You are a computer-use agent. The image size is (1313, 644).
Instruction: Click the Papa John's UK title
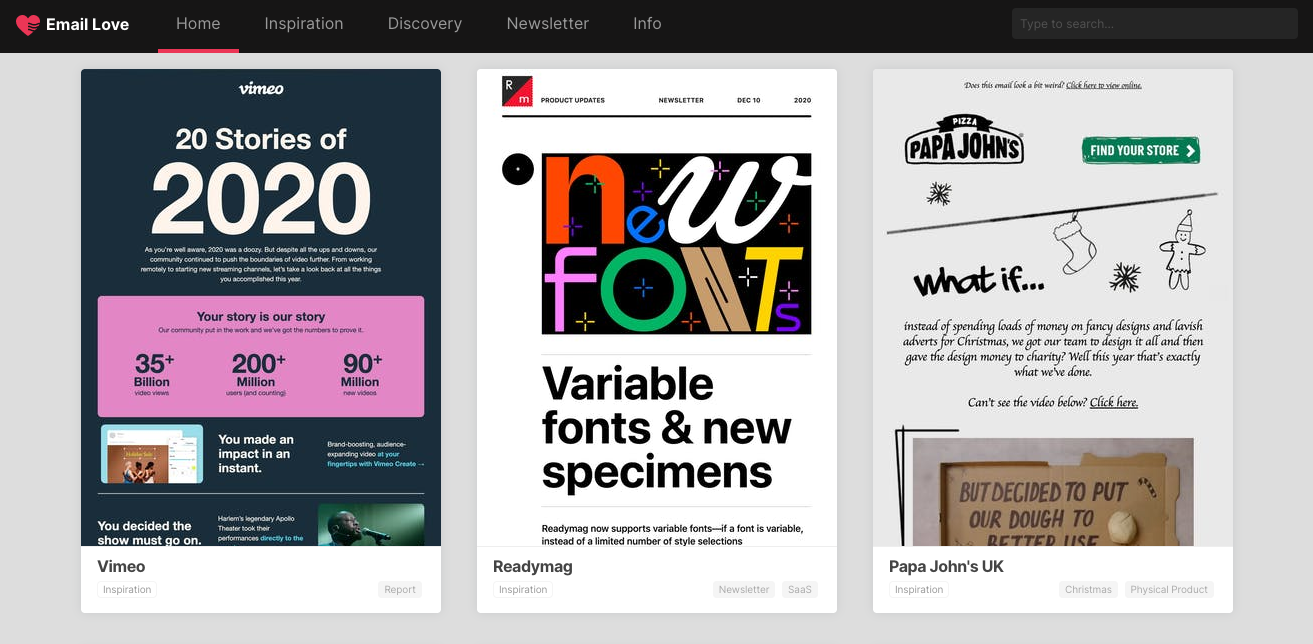pos(946,566)
